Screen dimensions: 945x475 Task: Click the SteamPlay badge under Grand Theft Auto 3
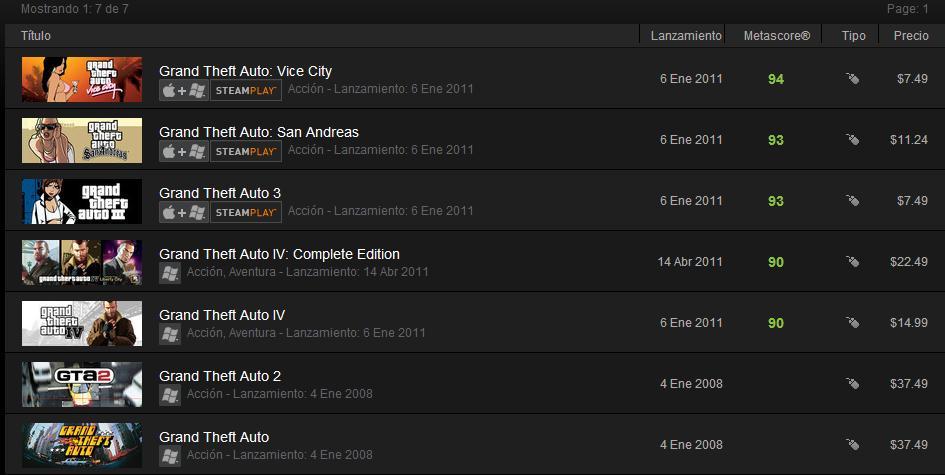[246, 212]
